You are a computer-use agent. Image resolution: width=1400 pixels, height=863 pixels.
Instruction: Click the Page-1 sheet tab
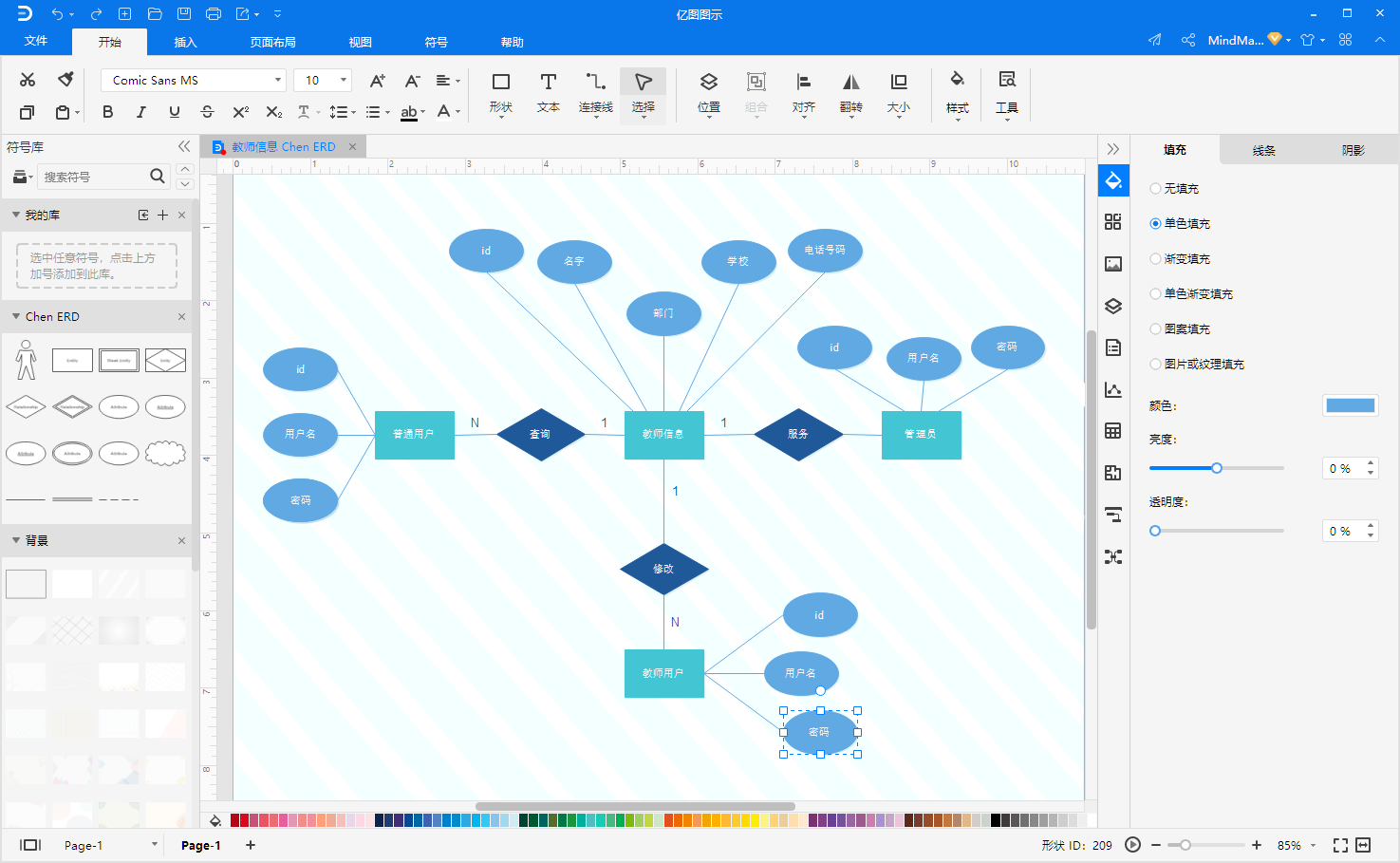point(200,845)
